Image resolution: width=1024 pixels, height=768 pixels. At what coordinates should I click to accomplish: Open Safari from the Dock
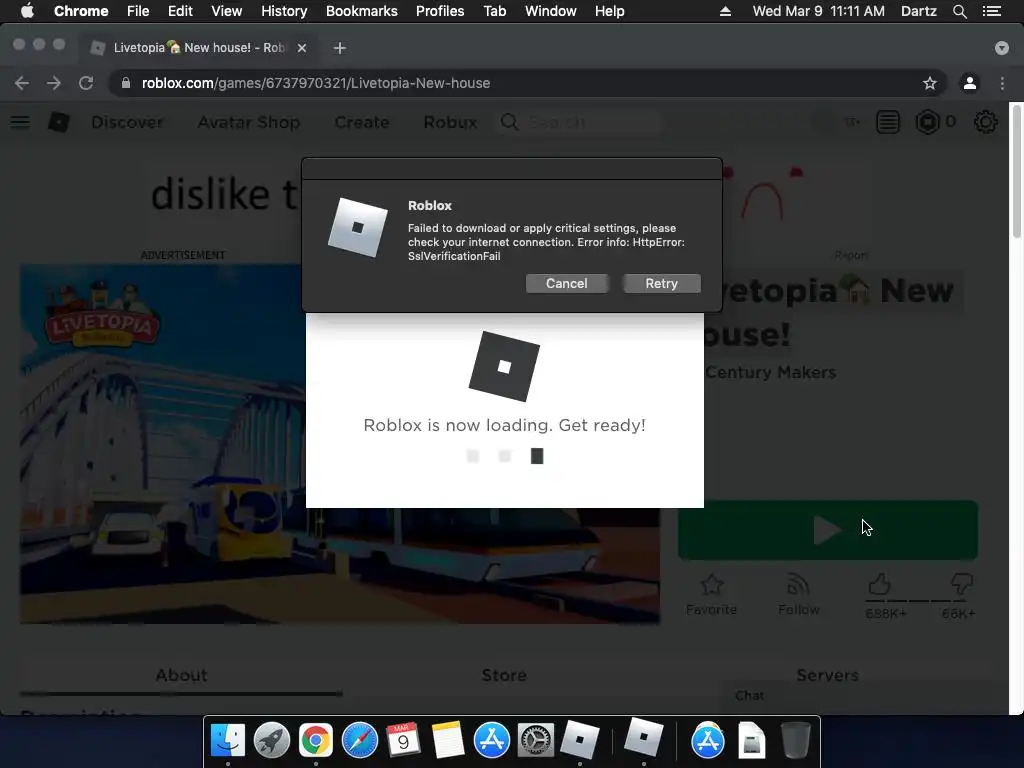(x=360, y=740)
